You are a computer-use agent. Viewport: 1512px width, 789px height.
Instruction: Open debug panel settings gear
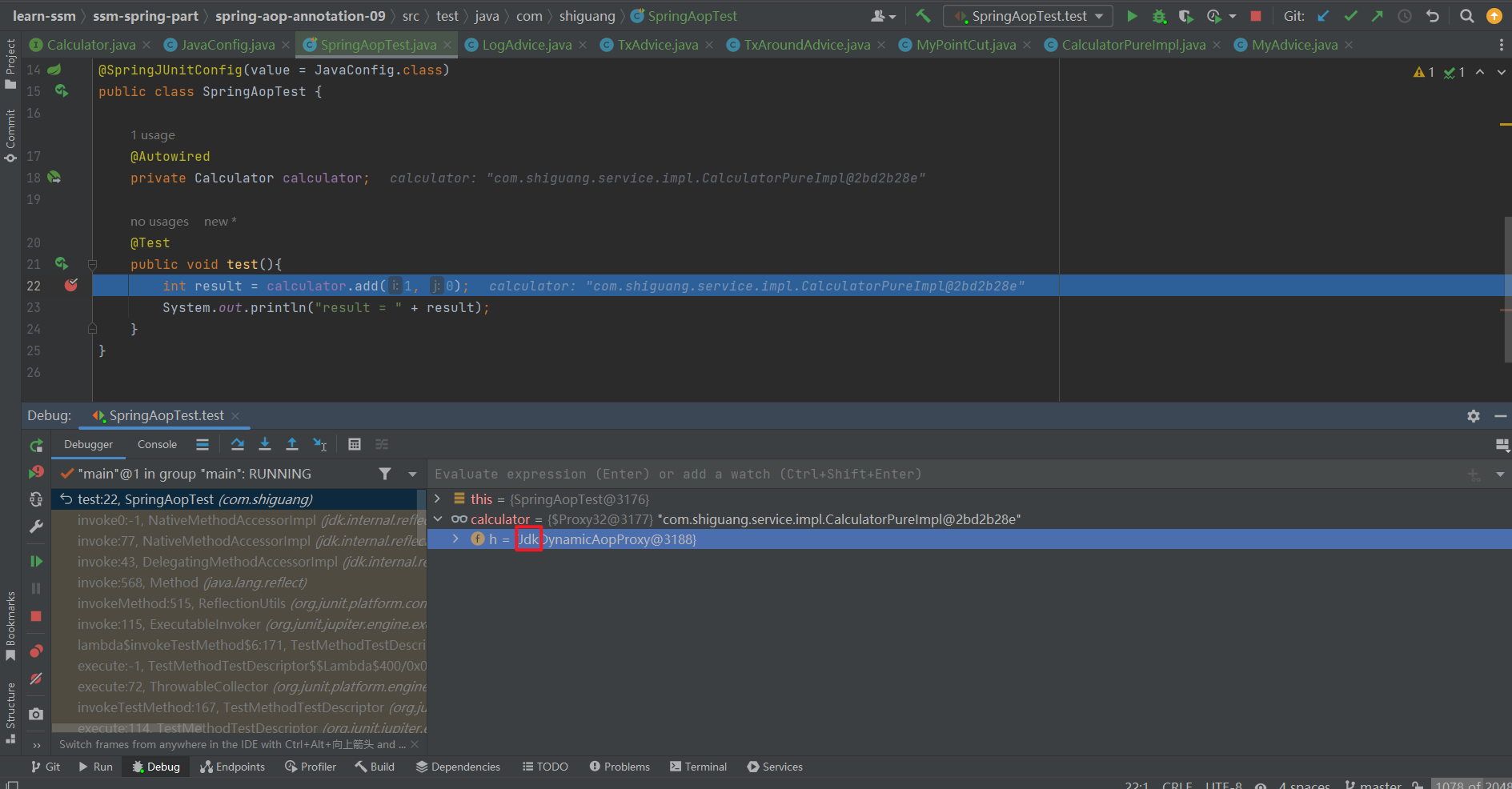click(1474, 416)
